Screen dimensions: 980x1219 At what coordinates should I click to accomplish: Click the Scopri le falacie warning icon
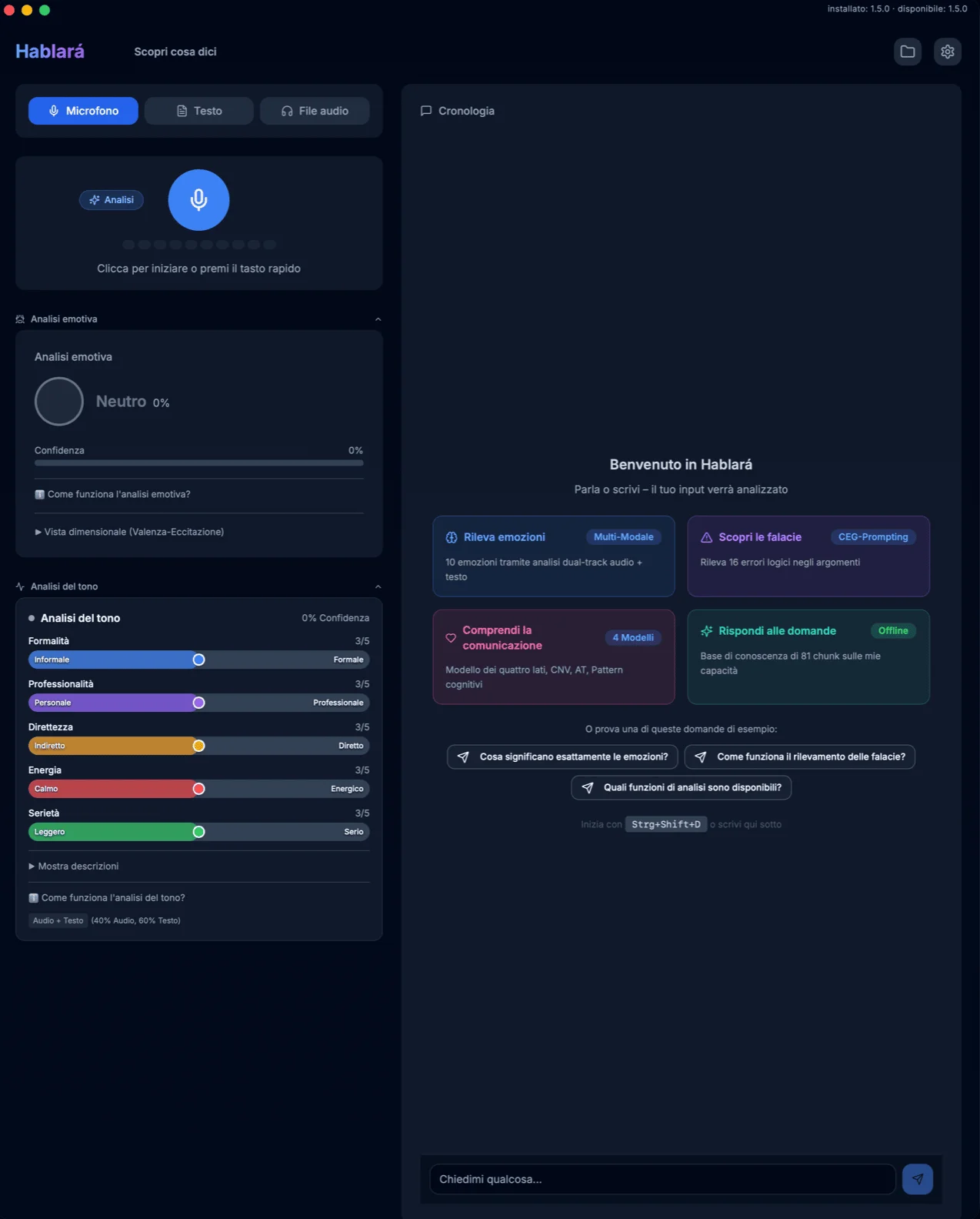tap(706, 537)
